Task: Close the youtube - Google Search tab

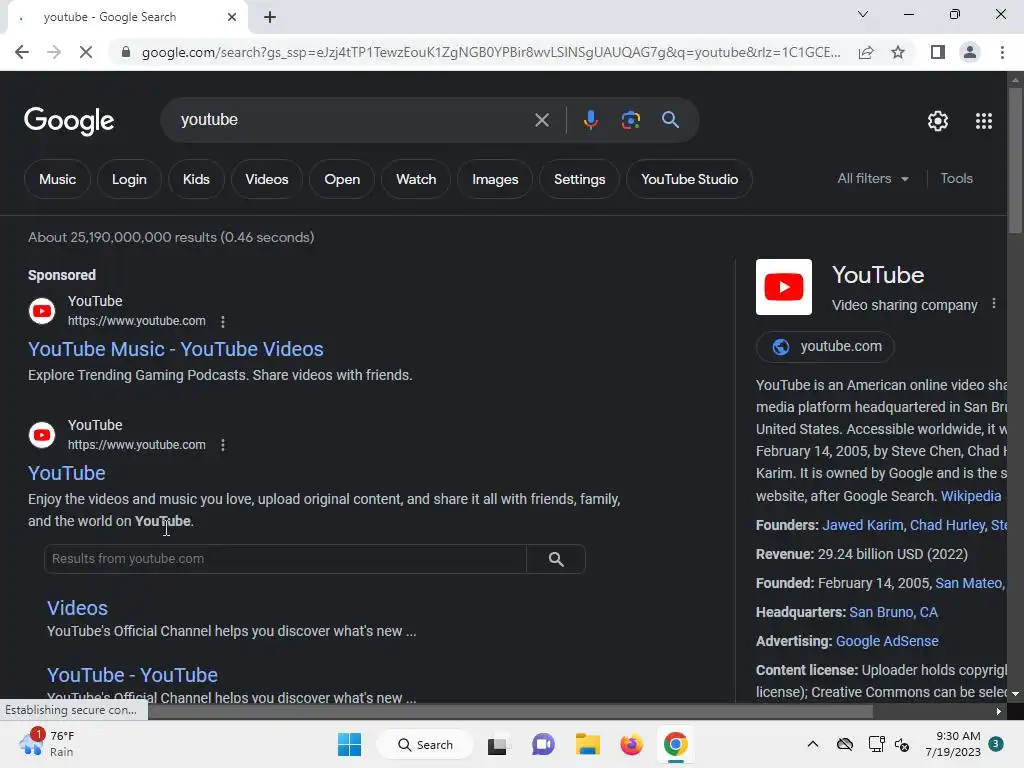Action: 232,17
